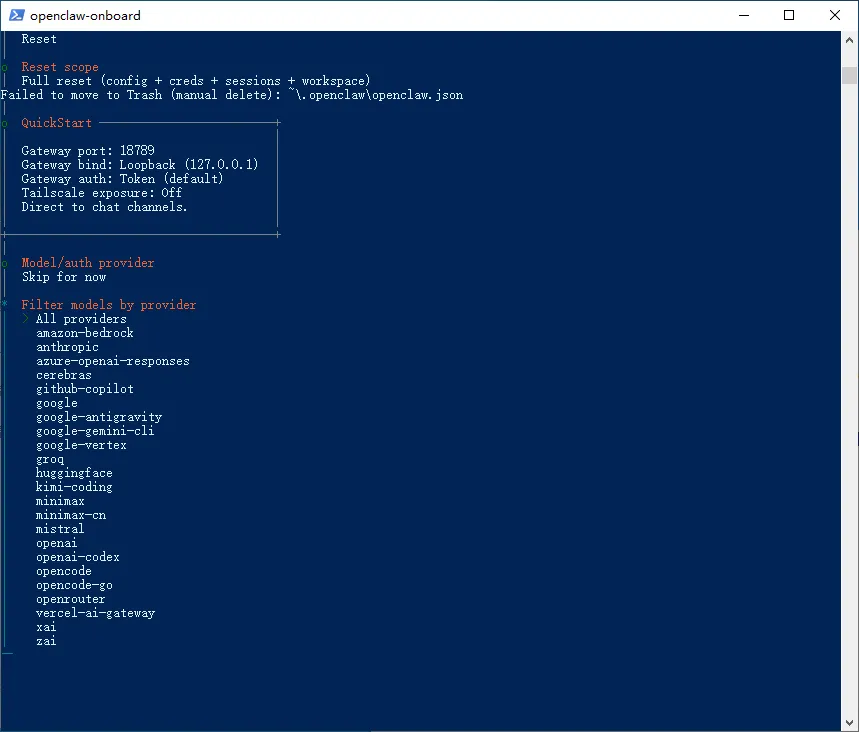Click the PowerShell icon in the title bar
Viewport: 859px width, 732px height.
(x=16, y=15)
